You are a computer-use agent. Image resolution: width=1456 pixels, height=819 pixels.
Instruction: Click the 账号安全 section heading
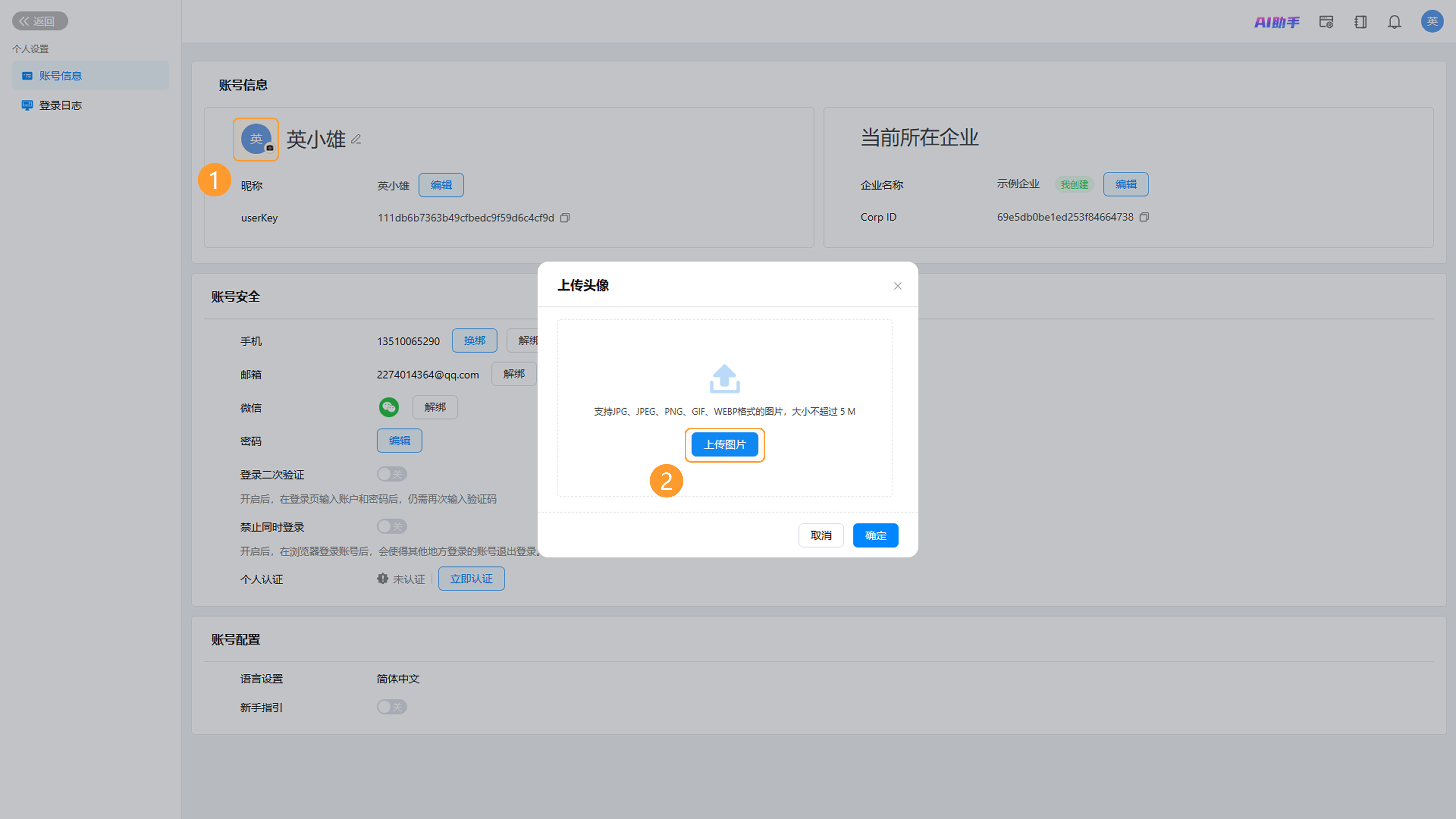[x=235, y=297]
